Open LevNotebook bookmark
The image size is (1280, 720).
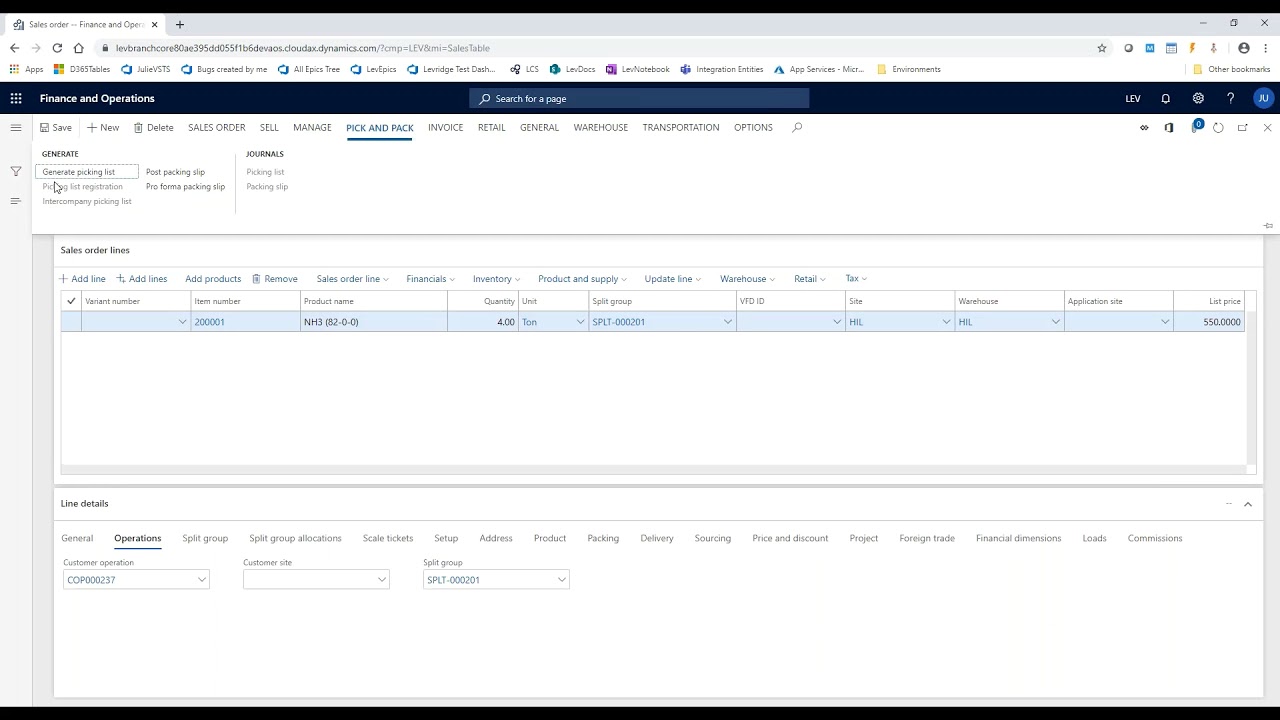click(638, 69)
